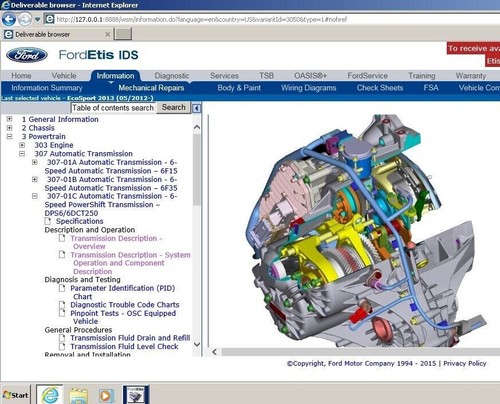The height and width of the screenshot is (404, 500).
Task: Open Diagnostic Trouble Code Charts
Action: tap(125, 305)
